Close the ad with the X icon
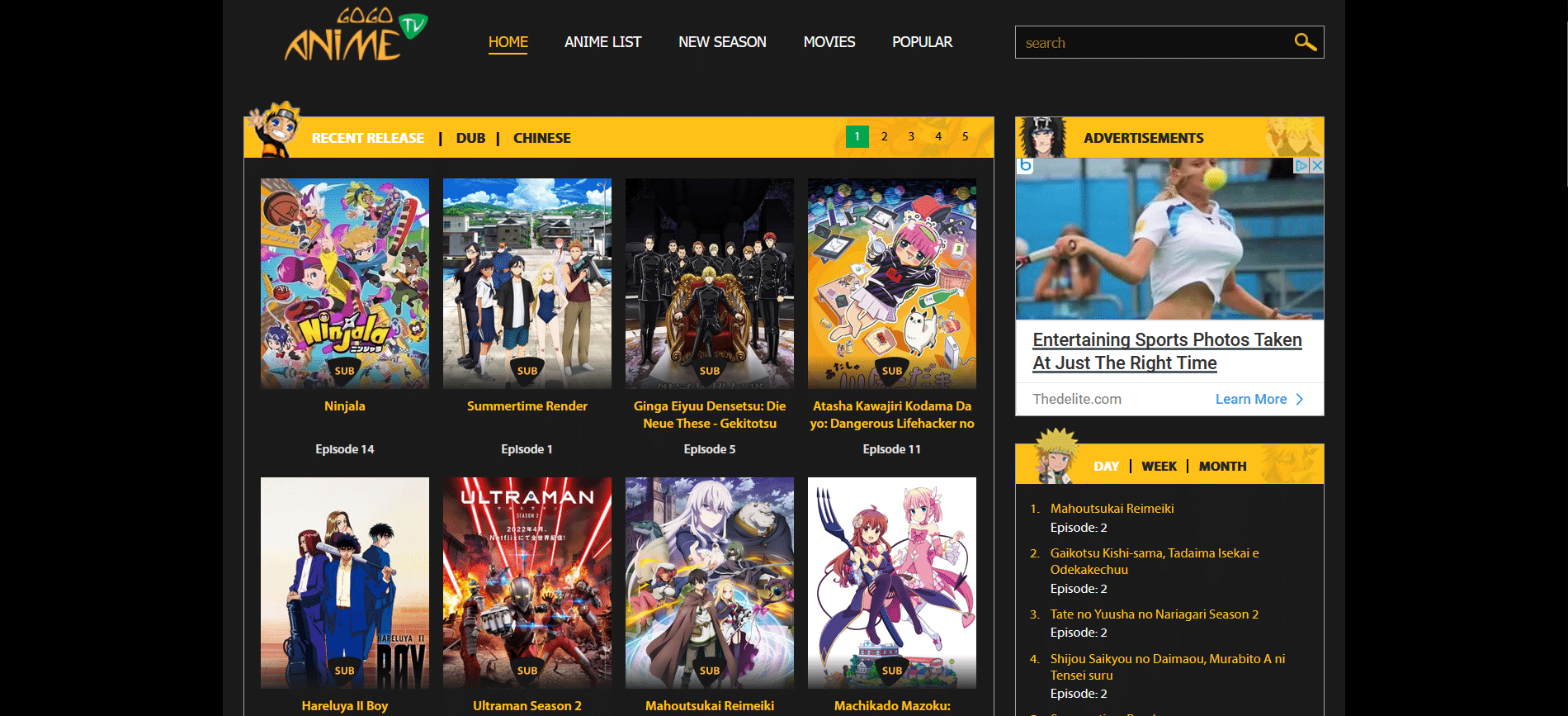 1317,165
